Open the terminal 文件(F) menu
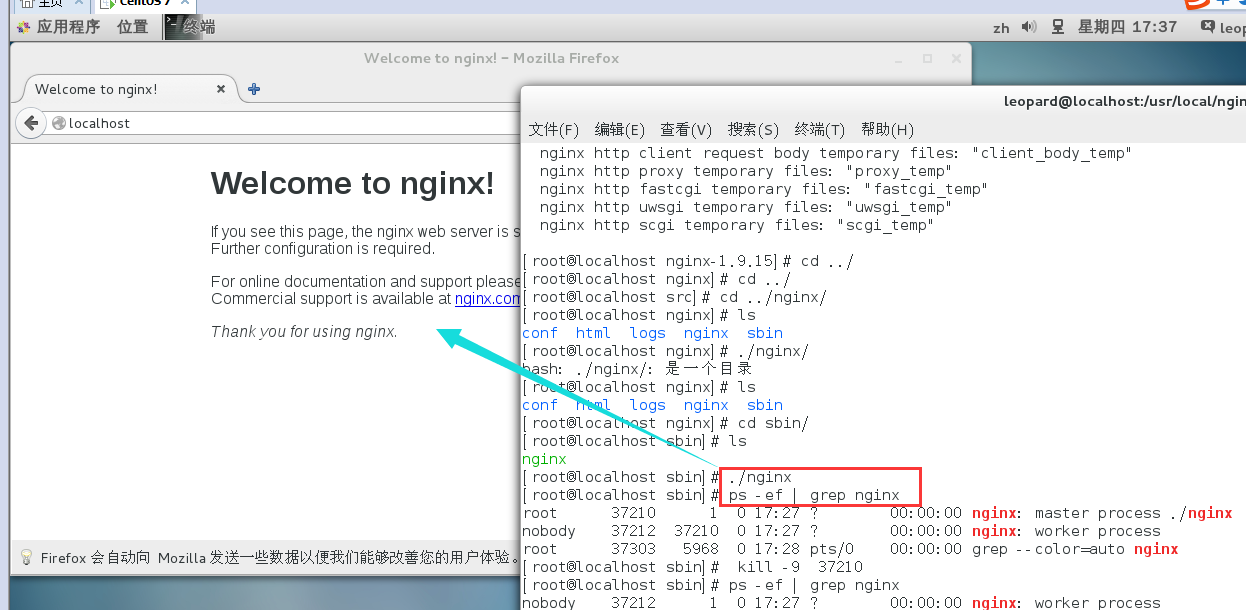The width and height of the screenshot is (1246, 610). click(554, 130)
